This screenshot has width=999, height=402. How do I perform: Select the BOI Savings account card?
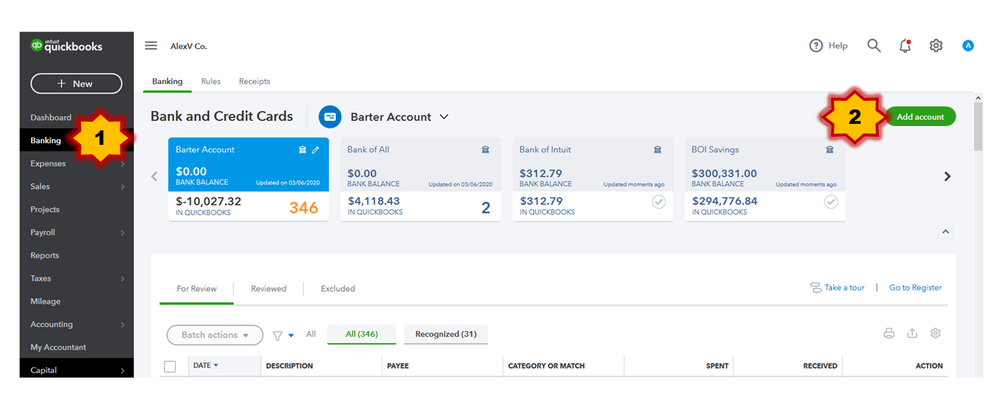[765, 180]
